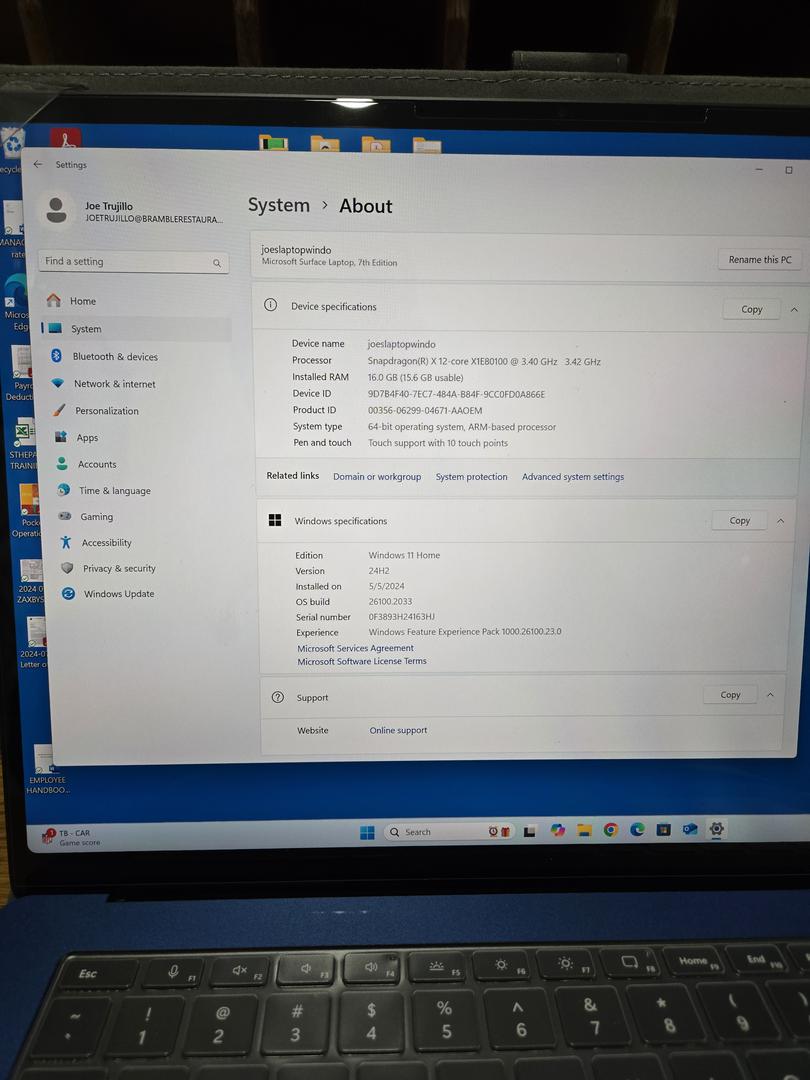Select the Adobe Acrobat desktop icon
This screenshot has width=810, height=1080.
[66, 138]
